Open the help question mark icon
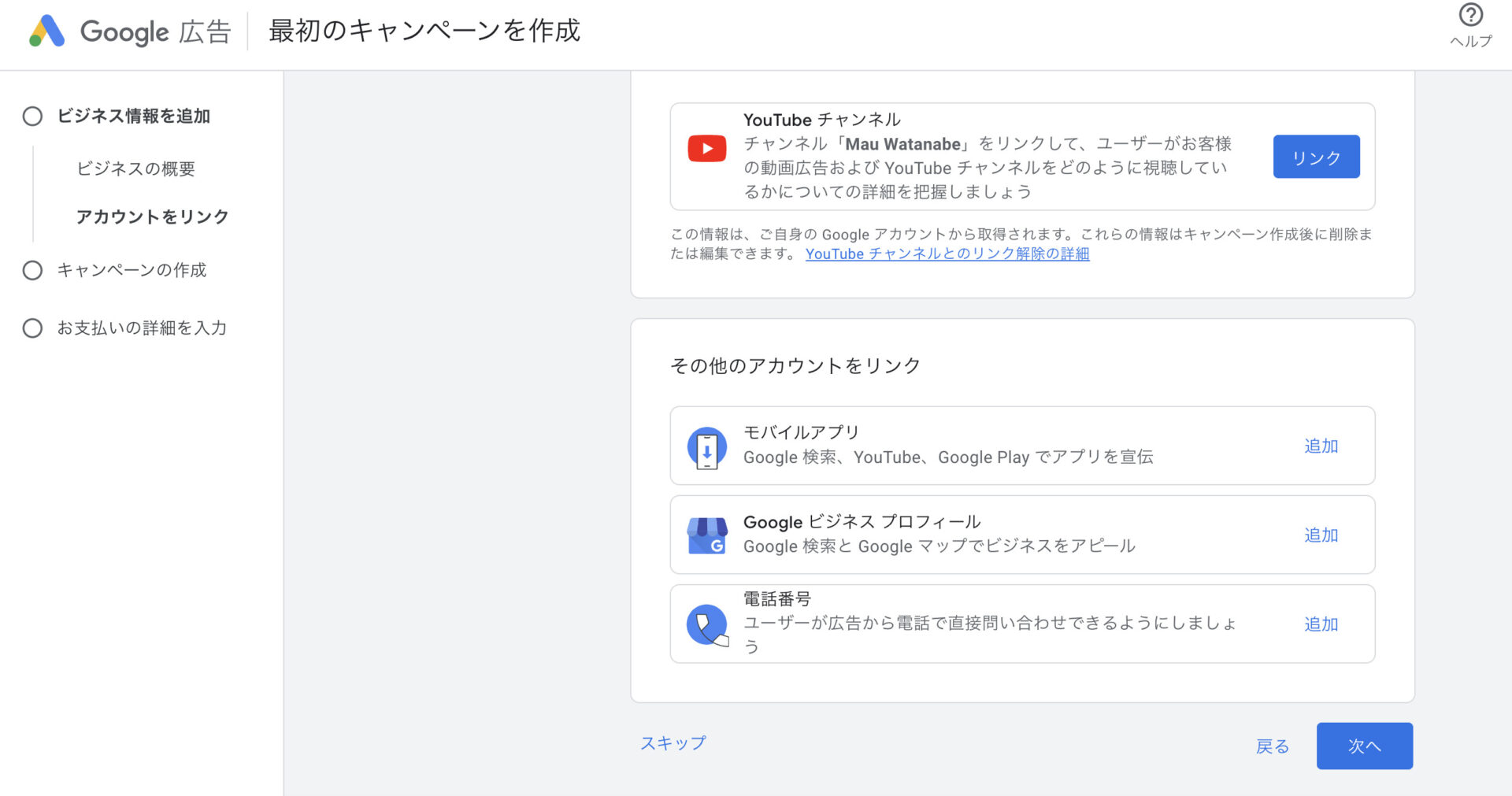 coord(1470,14)
